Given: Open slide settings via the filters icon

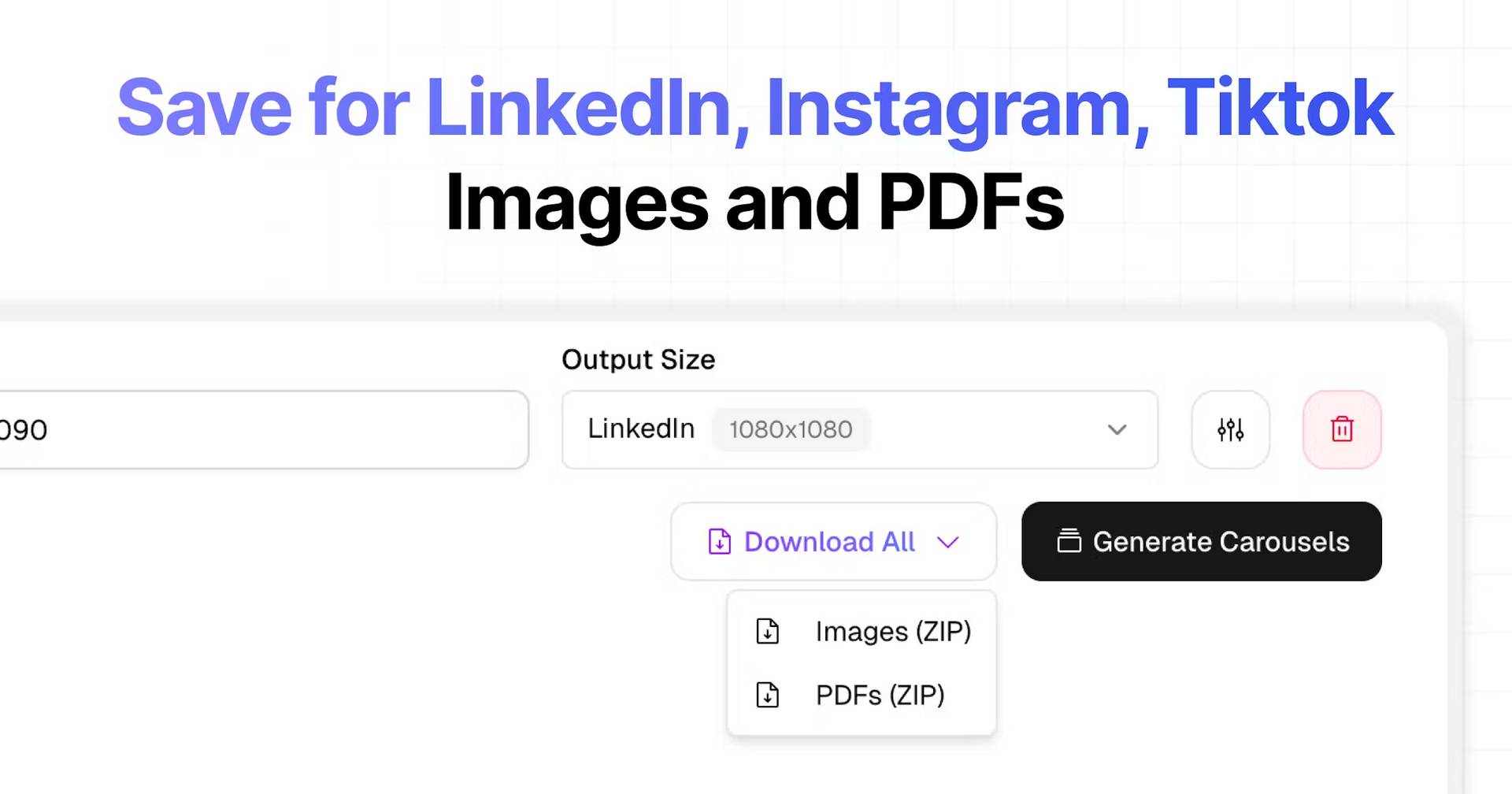Looking at the screenshot, I should pyautogui.click(x=1230, y=429).
